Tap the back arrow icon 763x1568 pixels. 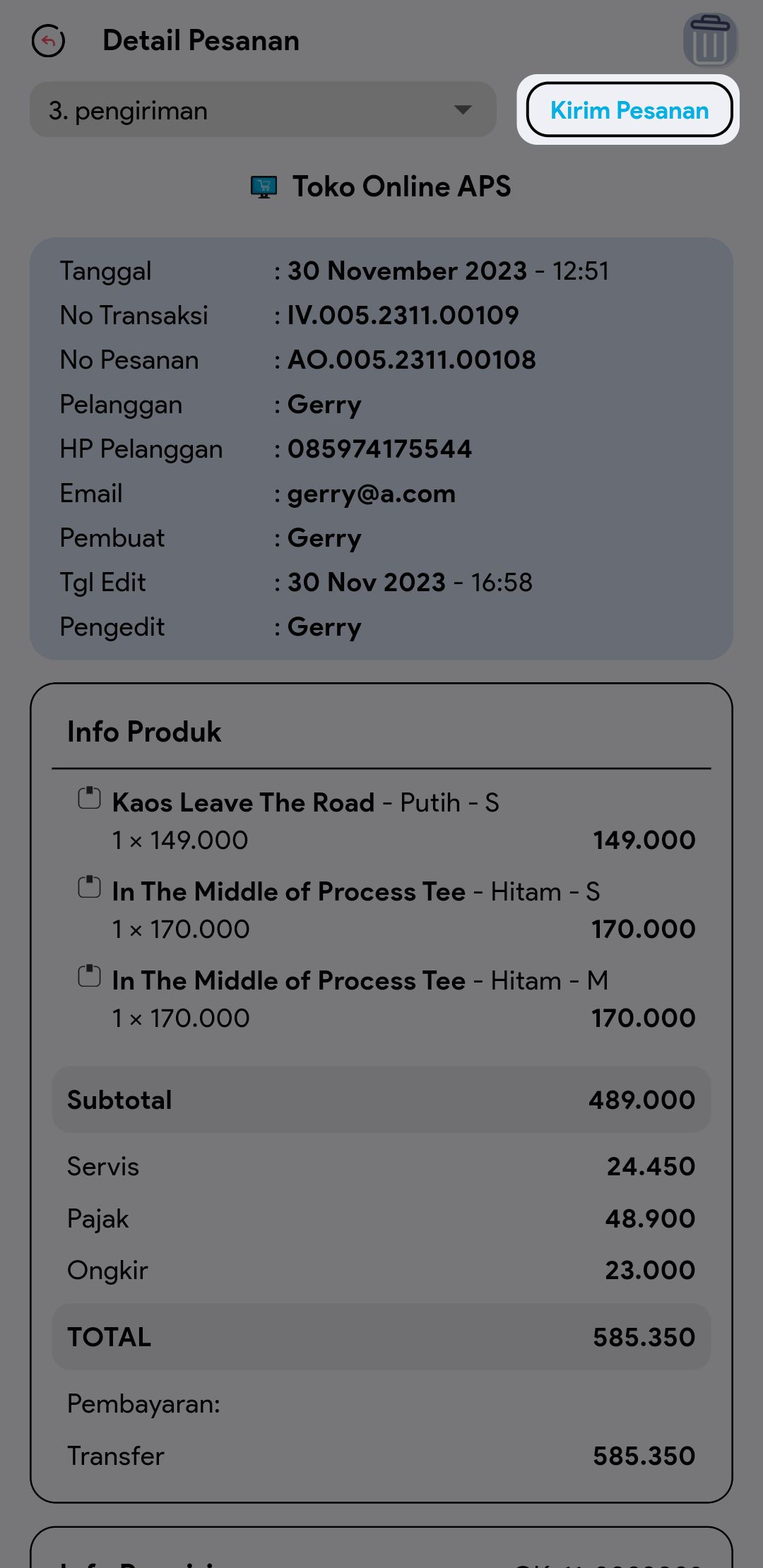(x=48, y=41)
